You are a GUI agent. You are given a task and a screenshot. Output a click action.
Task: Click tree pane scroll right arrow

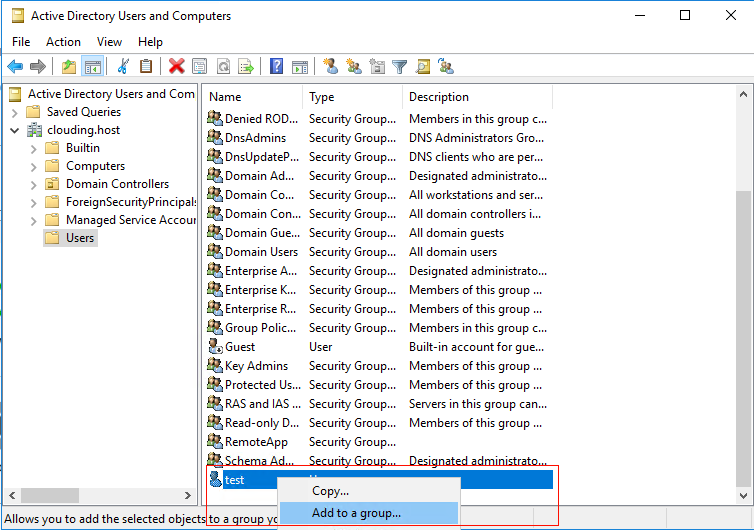point(188,495)
